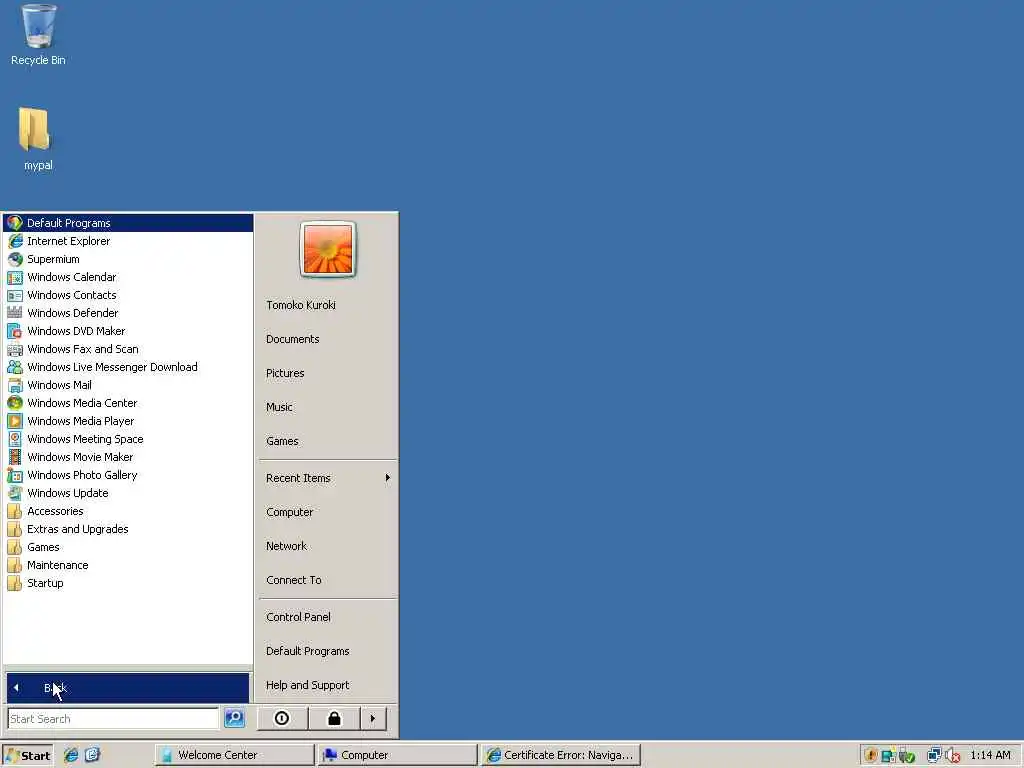1024x768 pixels.
Task: Click the Start Search input box
Action: pyautogui.click(x=113, y=718)
